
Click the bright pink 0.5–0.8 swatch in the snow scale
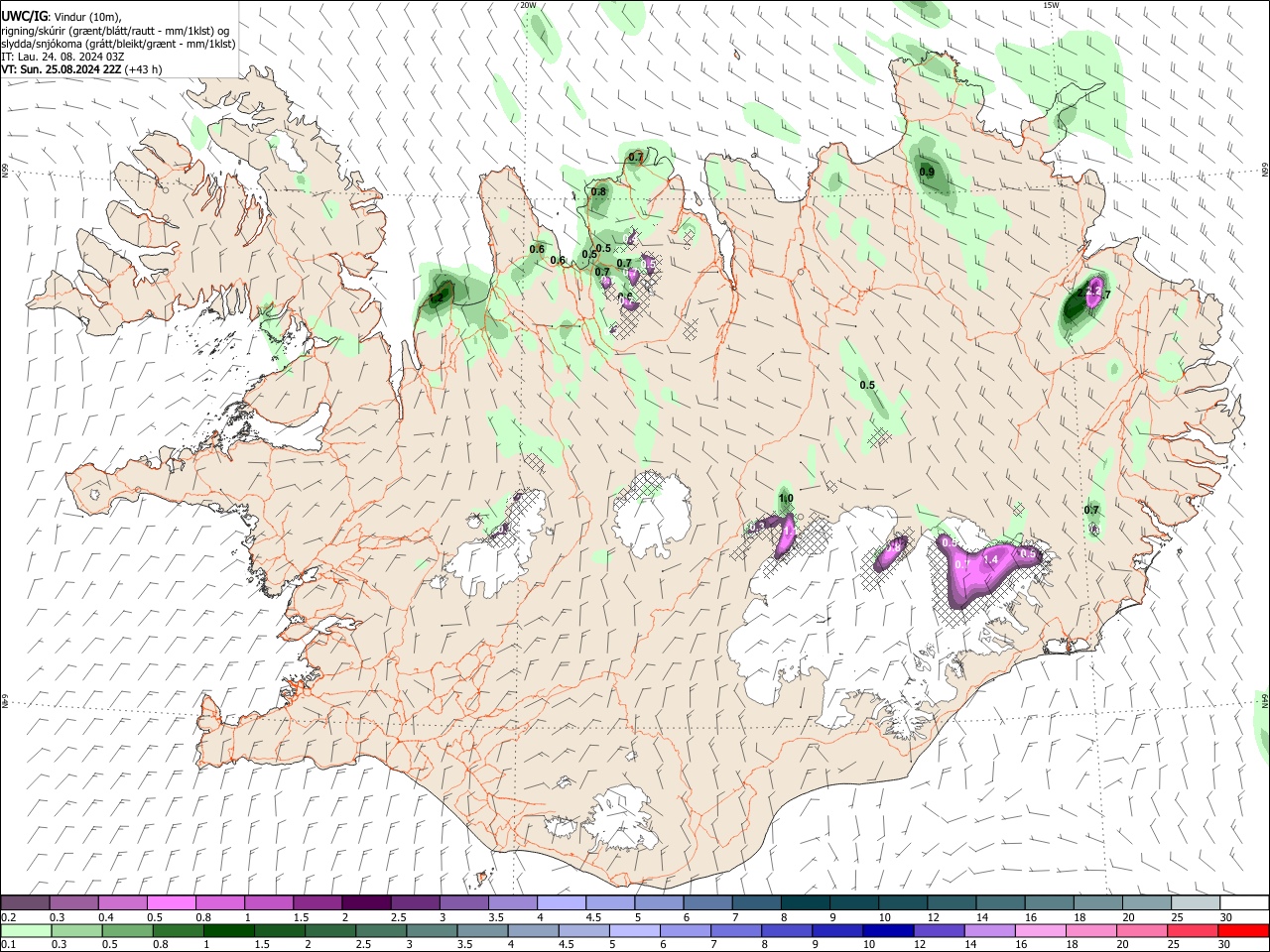click(x=171, y=902)
